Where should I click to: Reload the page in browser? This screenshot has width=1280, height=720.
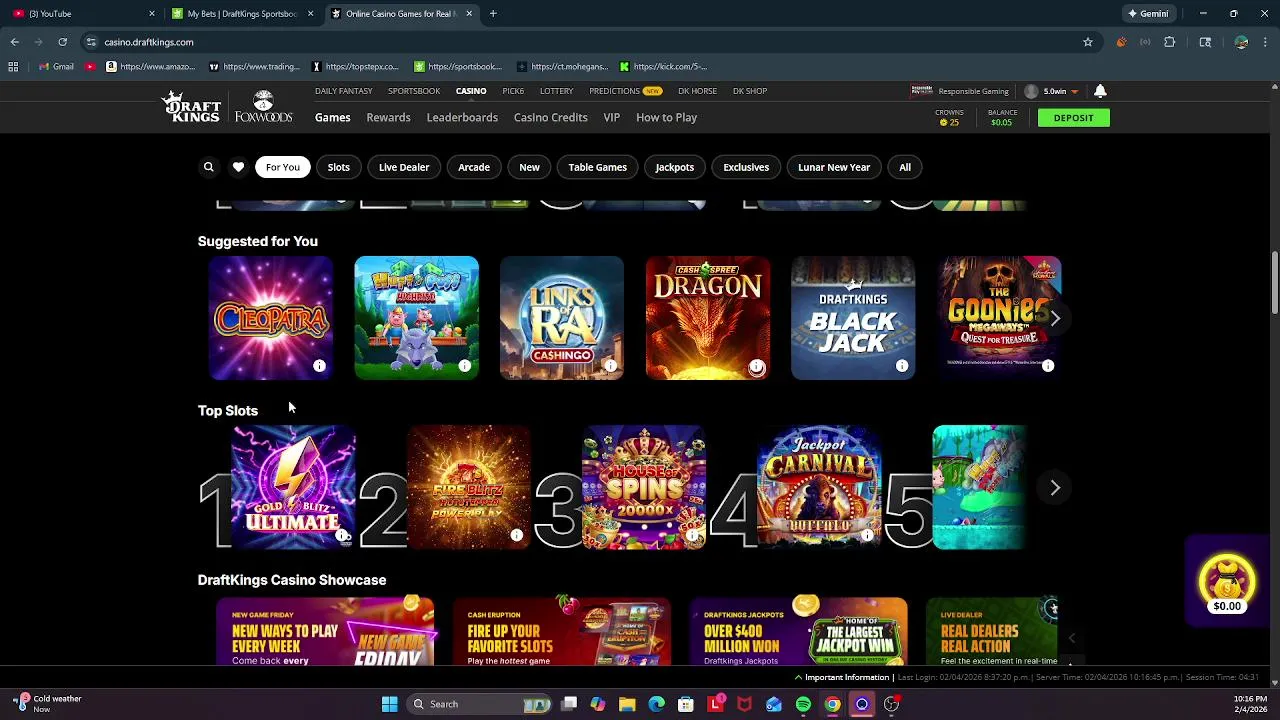point(62,42)
